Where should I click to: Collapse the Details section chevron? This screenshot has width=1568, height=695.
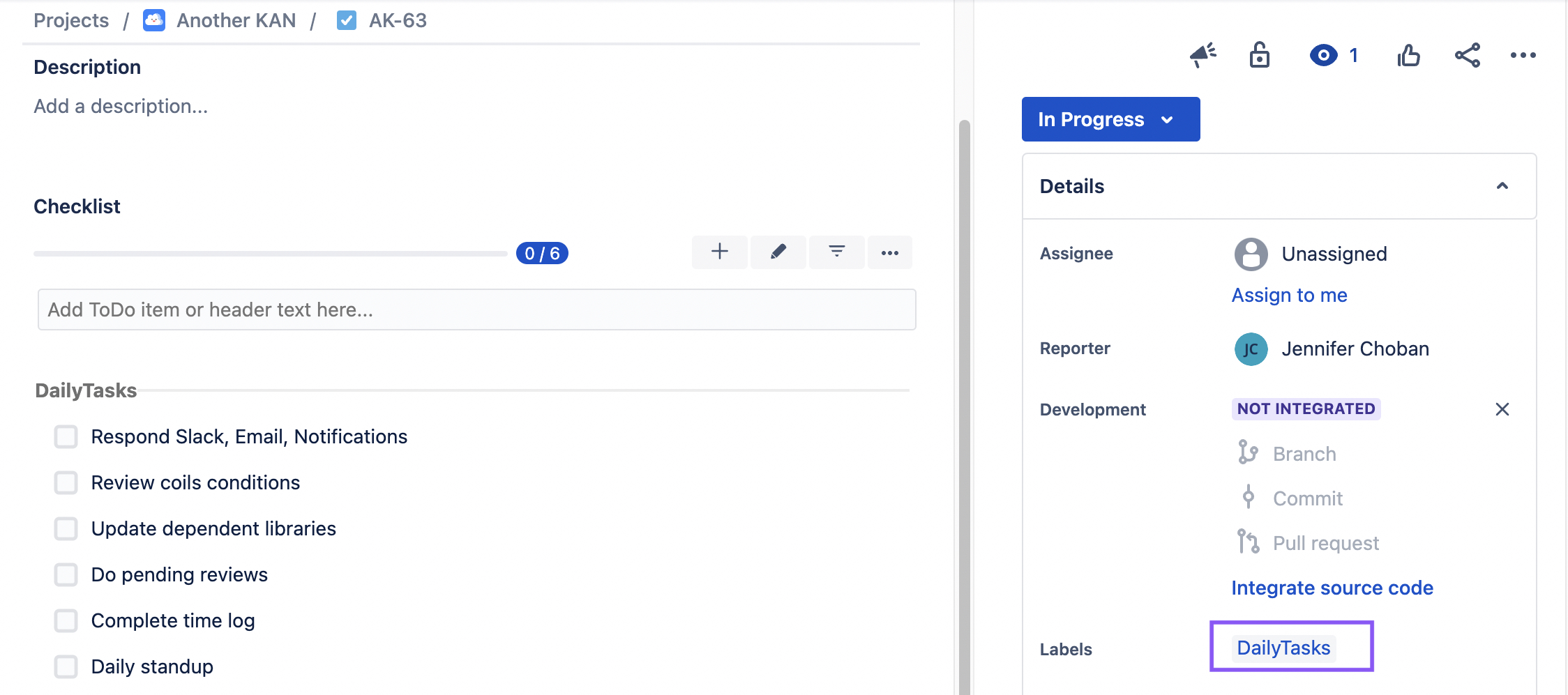[1502, 186]
